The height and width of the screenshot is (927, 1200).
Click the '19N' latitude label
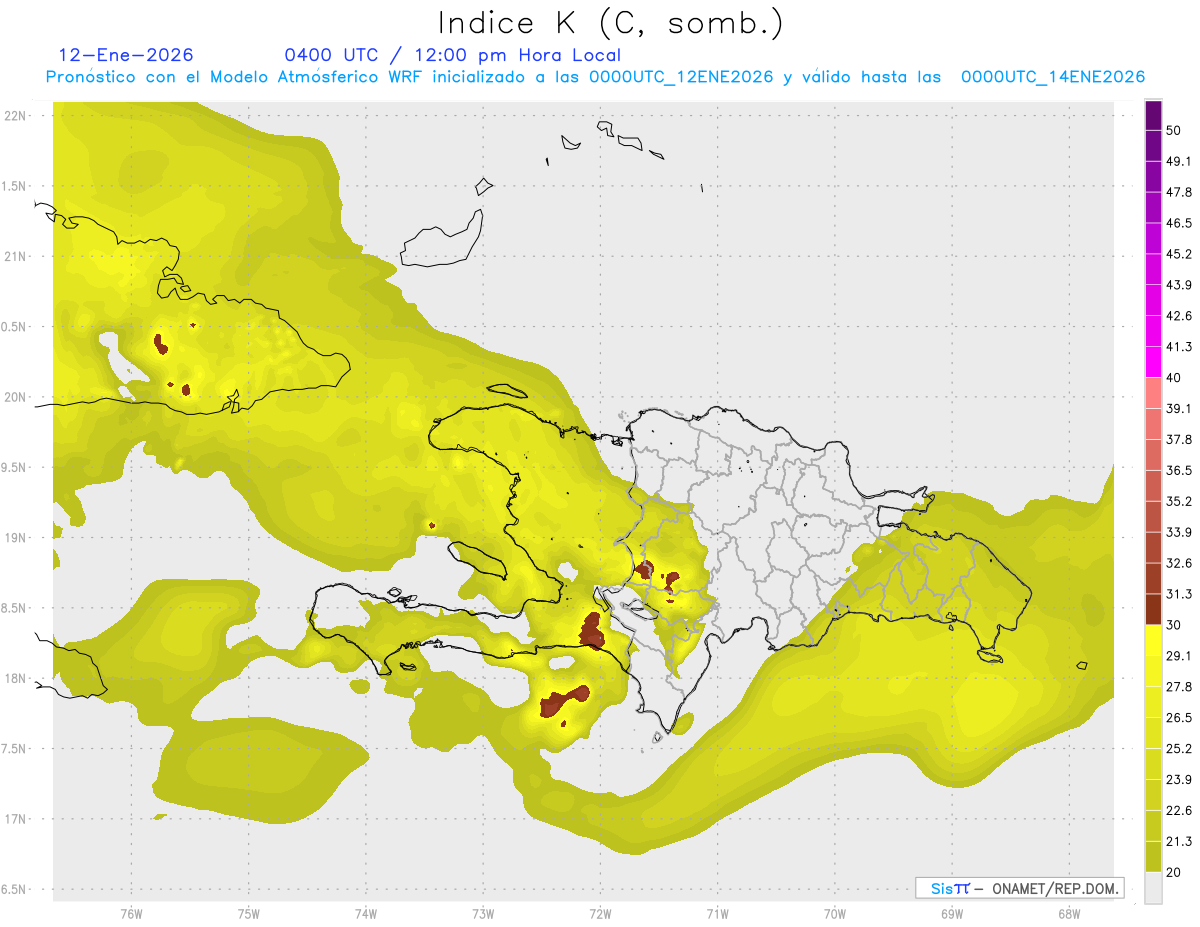pyautogui.click(x=16, y=538)
